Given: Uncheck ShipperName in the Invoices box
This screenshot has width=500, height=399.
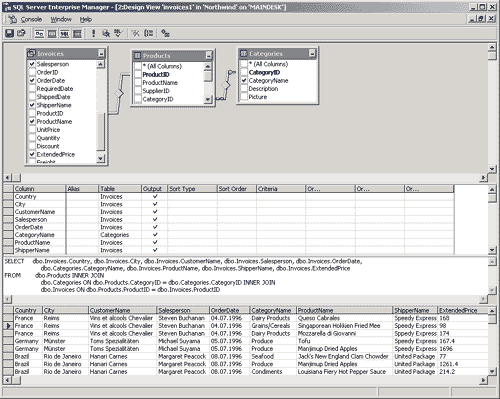Looking at the screenshot, I should (32, 105).
